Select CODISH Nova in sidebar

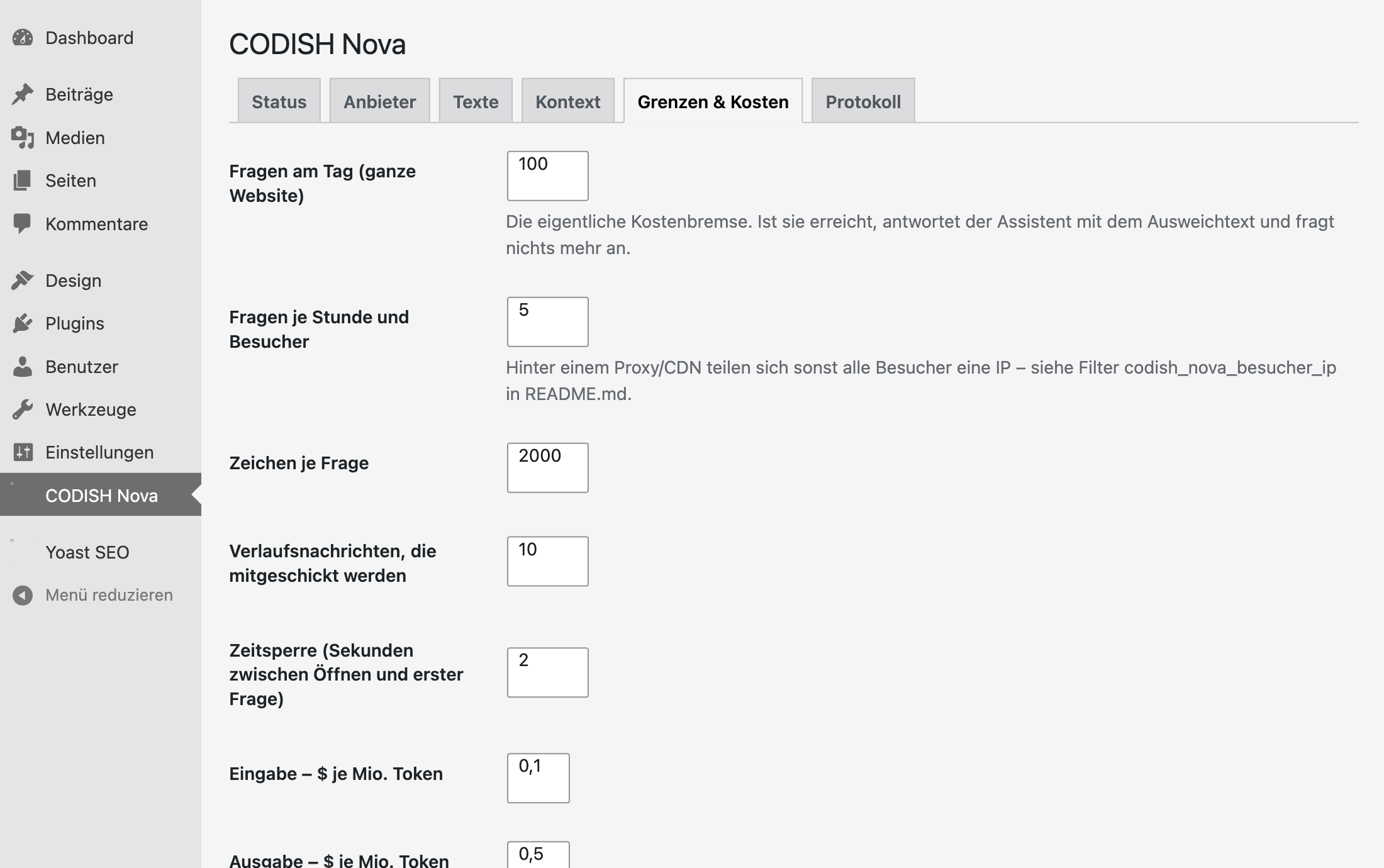[101, 495]
